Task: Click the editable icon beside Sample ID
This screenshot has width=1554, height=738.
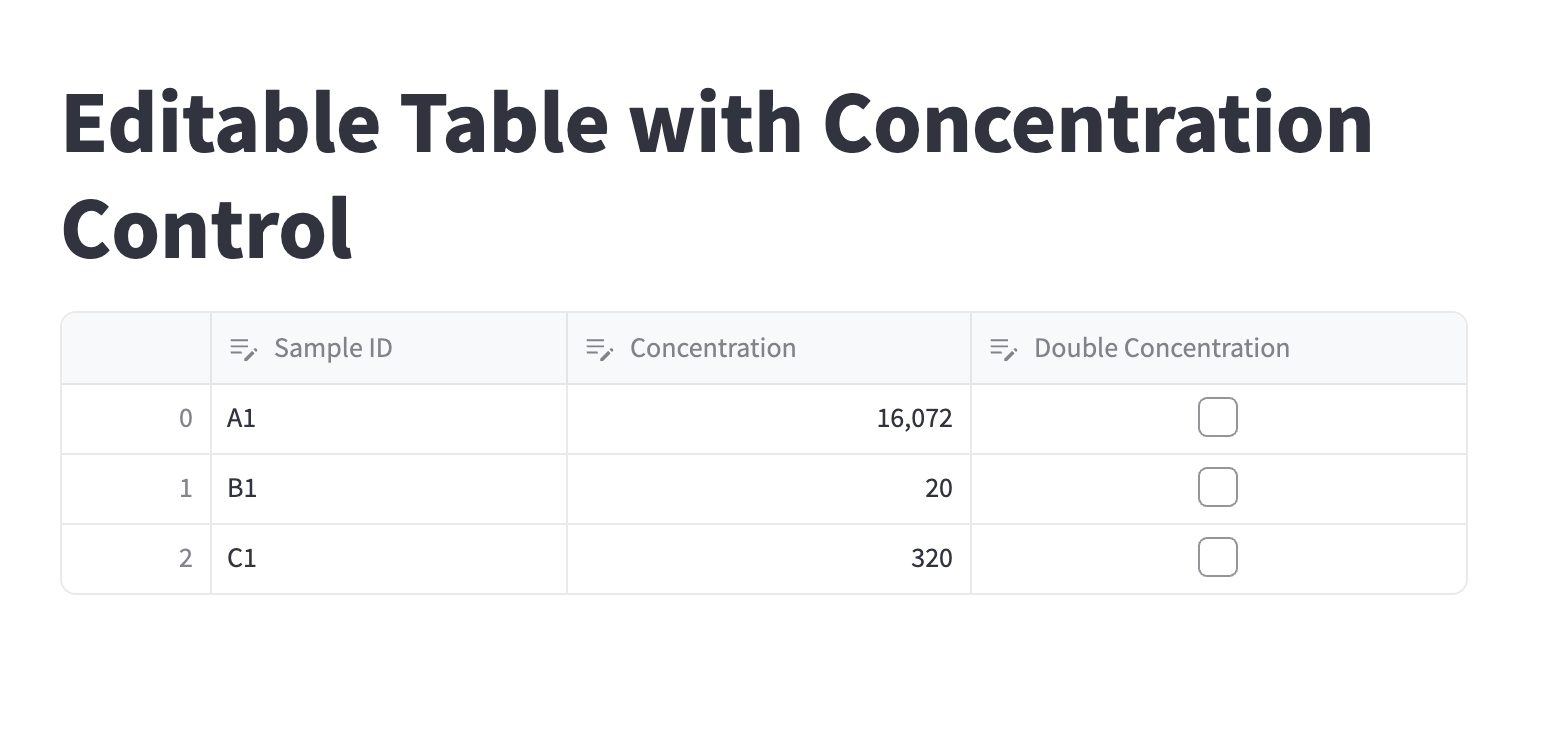Action: (244, 349)
